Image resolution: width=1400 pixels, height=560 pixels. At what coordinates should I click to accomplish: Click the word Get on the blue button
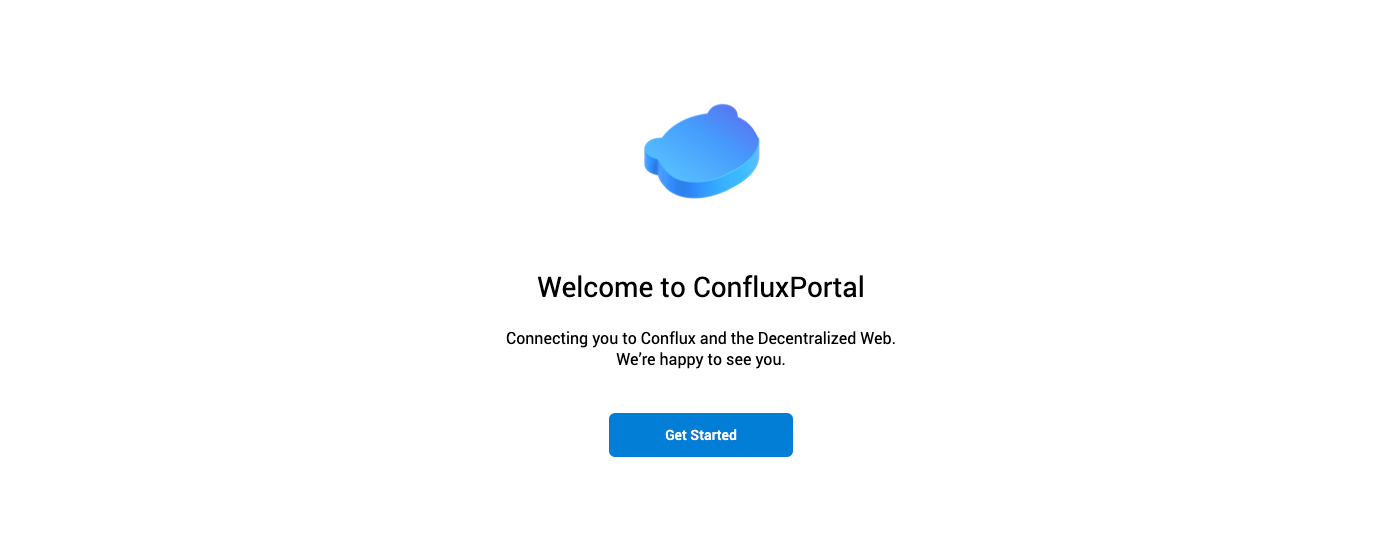click(675, 435)
